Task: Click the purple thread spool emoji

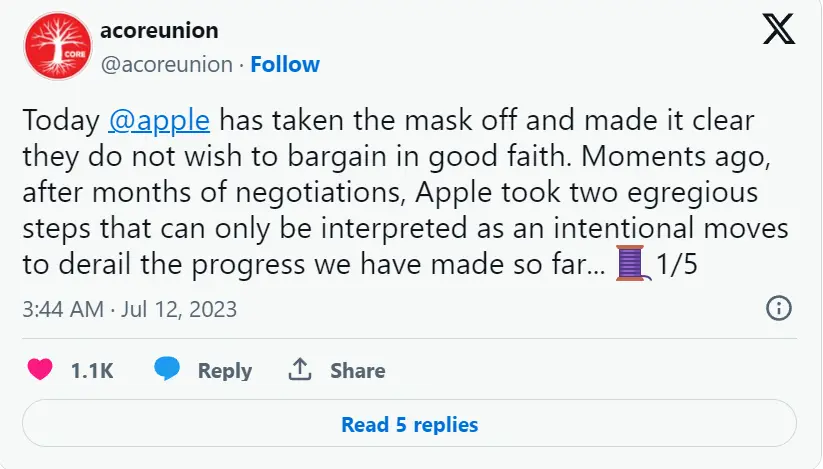Action: pyautogui.click(x=632, y=263)
